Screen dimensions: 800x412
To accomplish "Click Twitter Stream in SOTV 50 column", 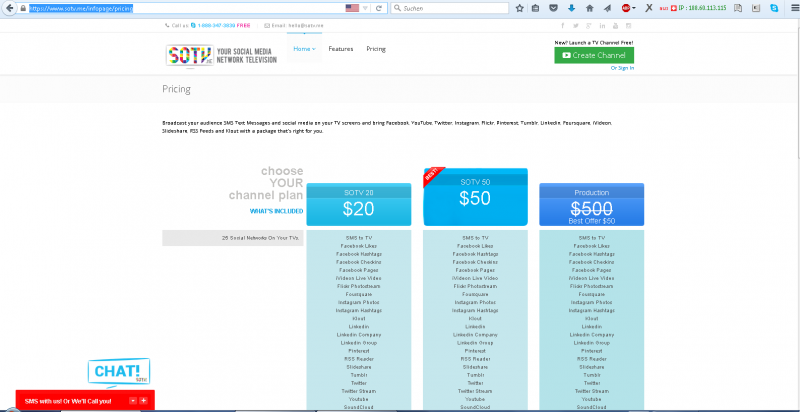I will 475,391.
